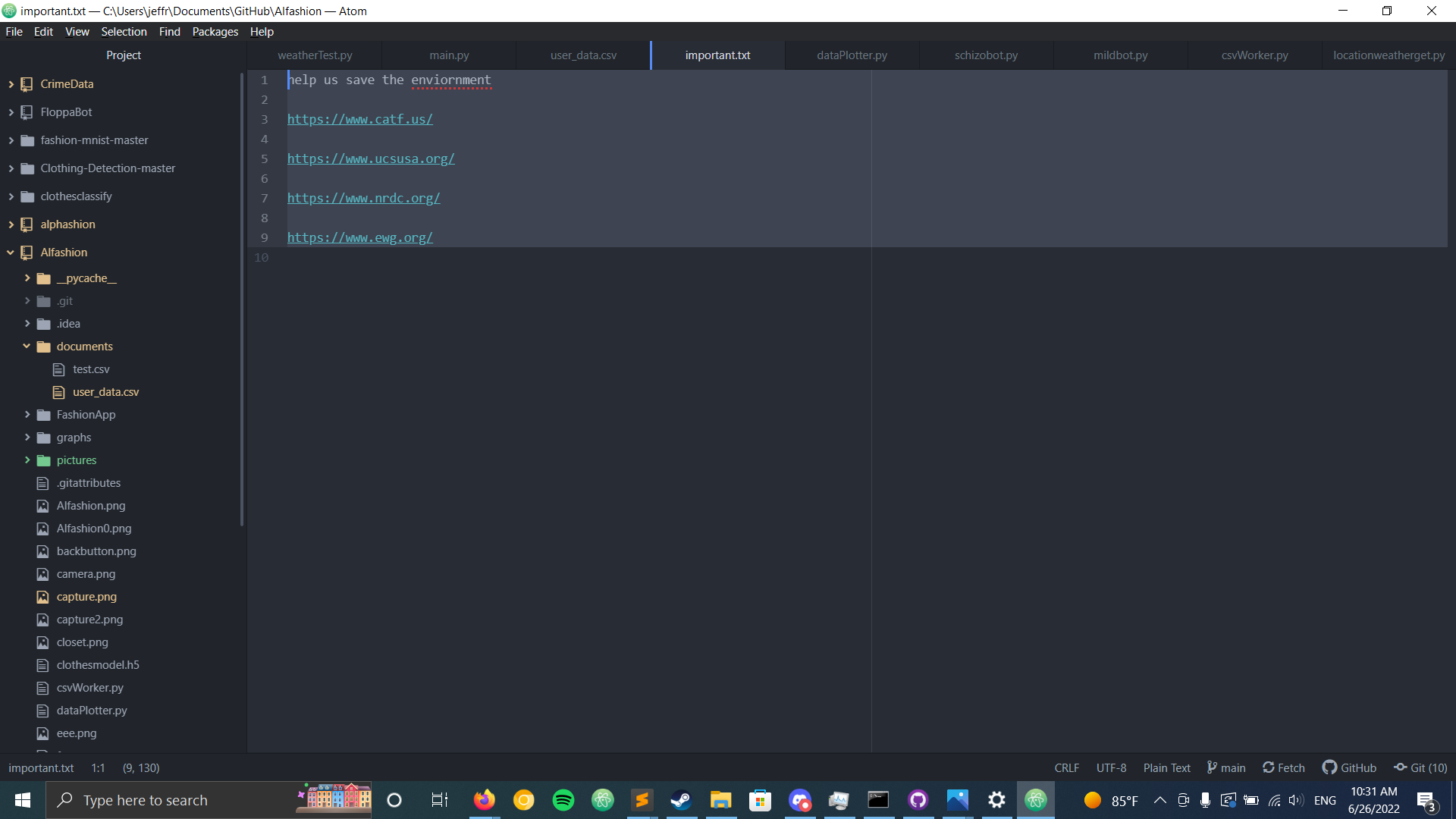Click the Spotify icon in the taskbar
Image resolution: width=1456 pixels, height=819 pixels.
coord(563,800)
